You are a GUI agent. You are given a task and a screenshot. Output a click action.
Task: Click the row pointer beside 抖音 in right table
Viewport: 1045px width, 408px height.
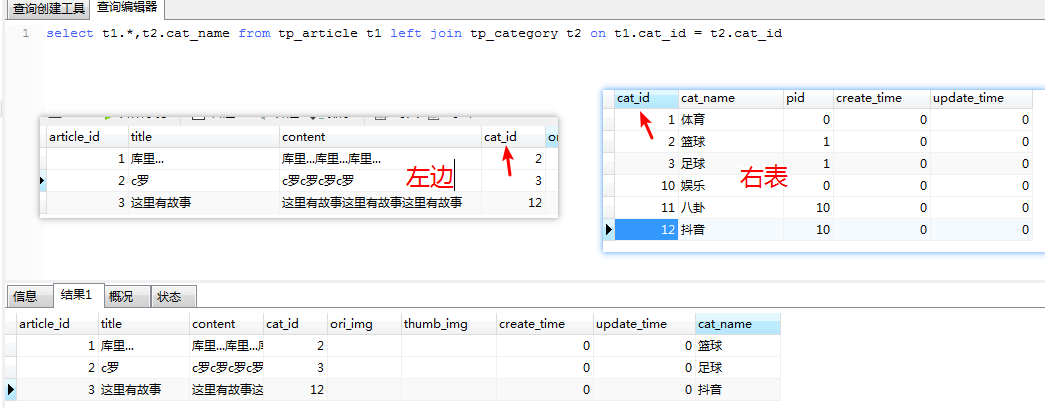point(608,230)
